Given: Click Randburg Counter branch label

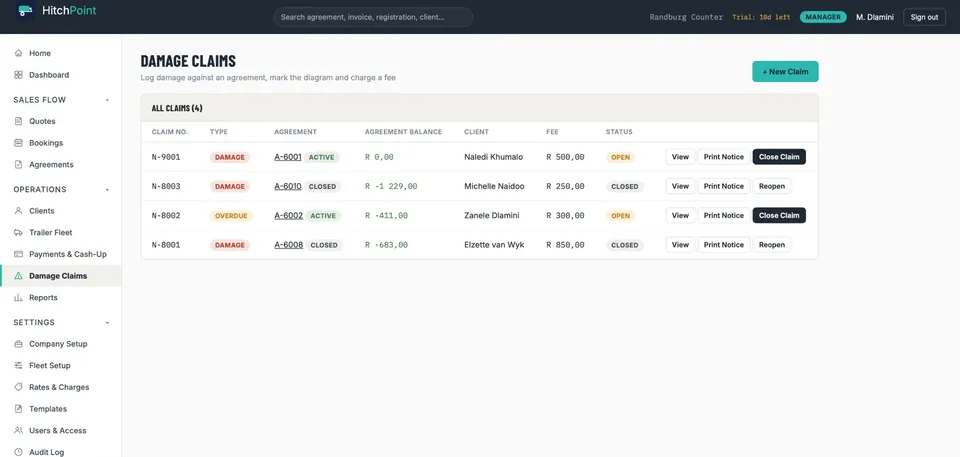Looking at the screenshot, I should tap(686, 17).
